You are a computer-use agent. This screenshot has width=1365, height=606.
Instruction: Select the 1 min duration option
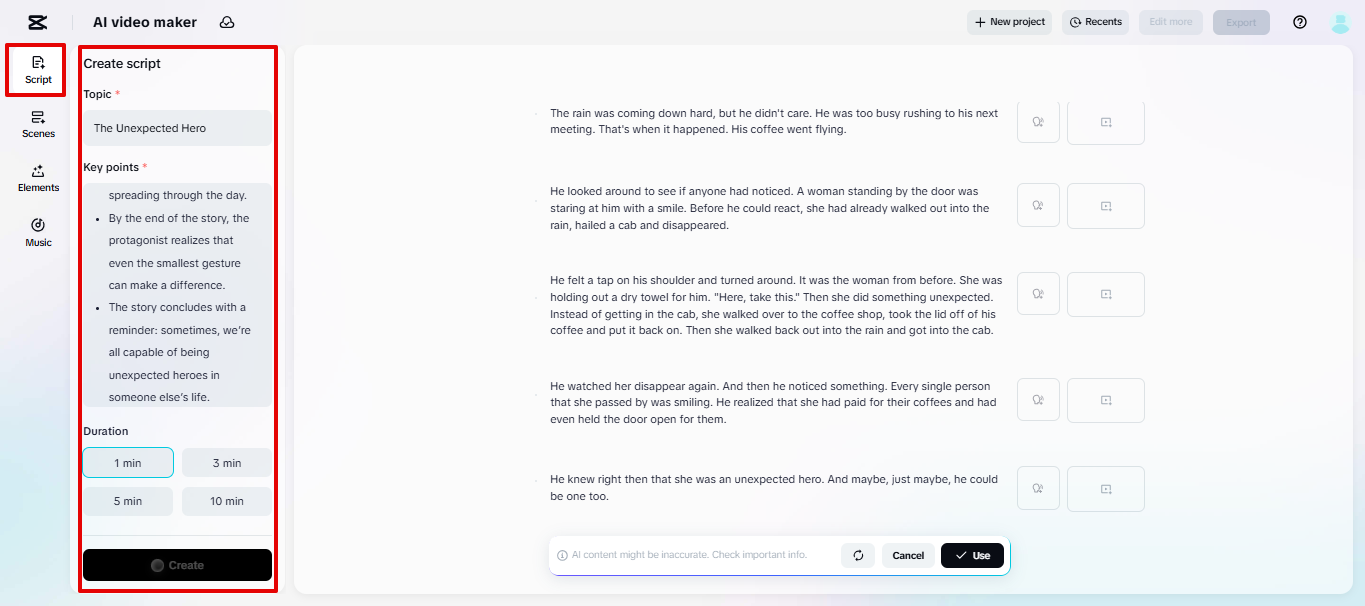pyautogui.click(x=128, y=463)
